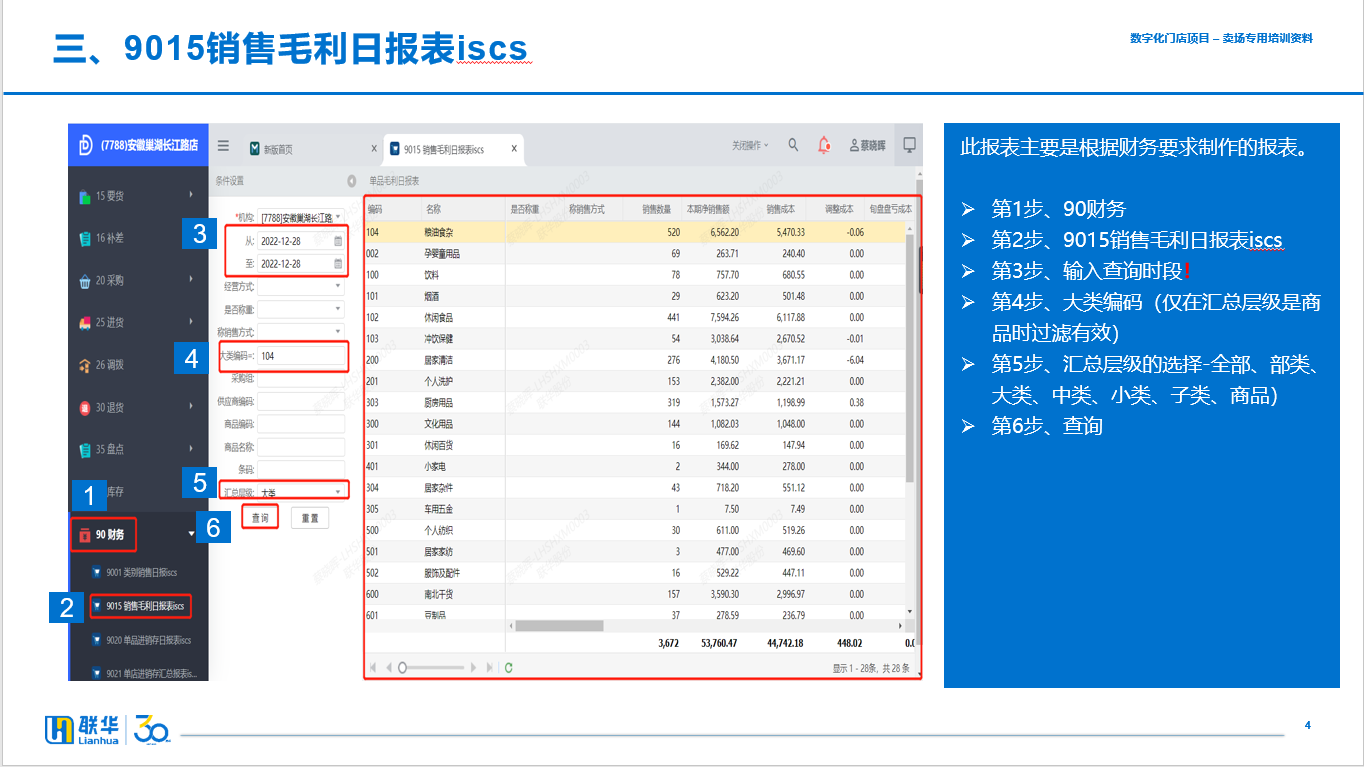Select the 粮油食杂 row
The image size is (1364, 767).
(x=633, y=232)
